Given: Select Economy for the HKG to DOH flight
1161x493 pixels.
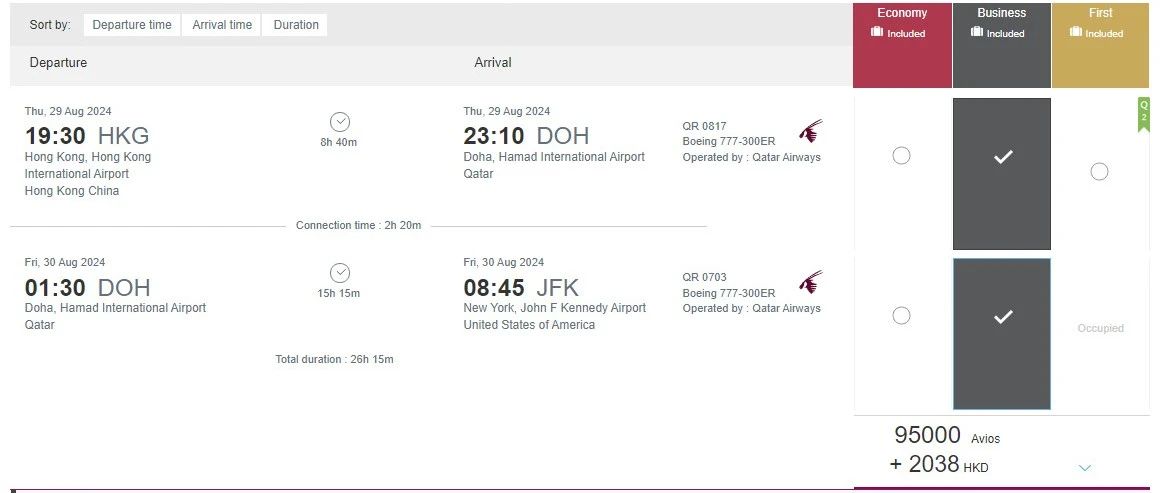Looking at the screenshot, I should [x=901, y=156].
